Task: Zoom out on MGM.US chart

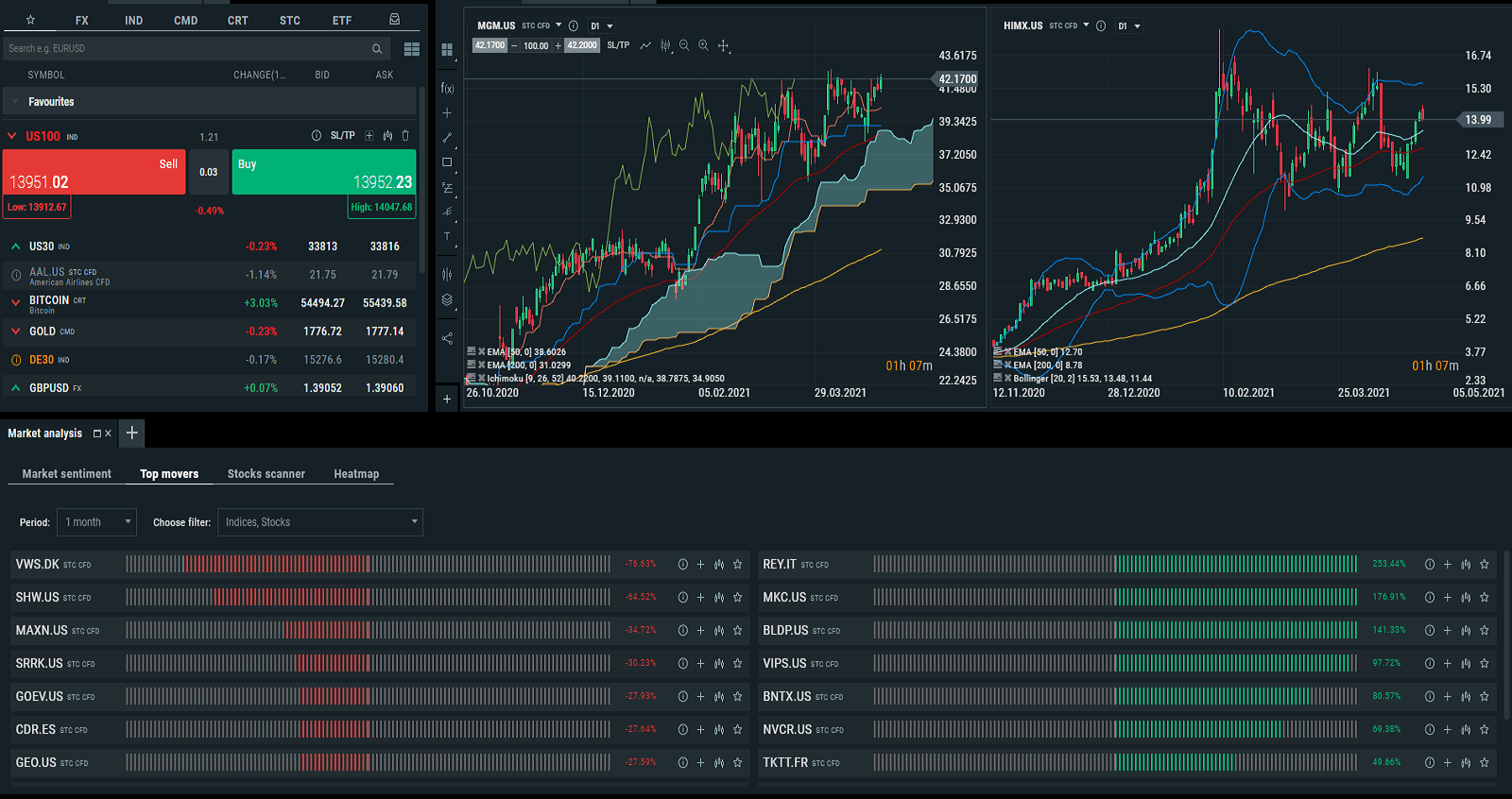Action: (684, 45)
